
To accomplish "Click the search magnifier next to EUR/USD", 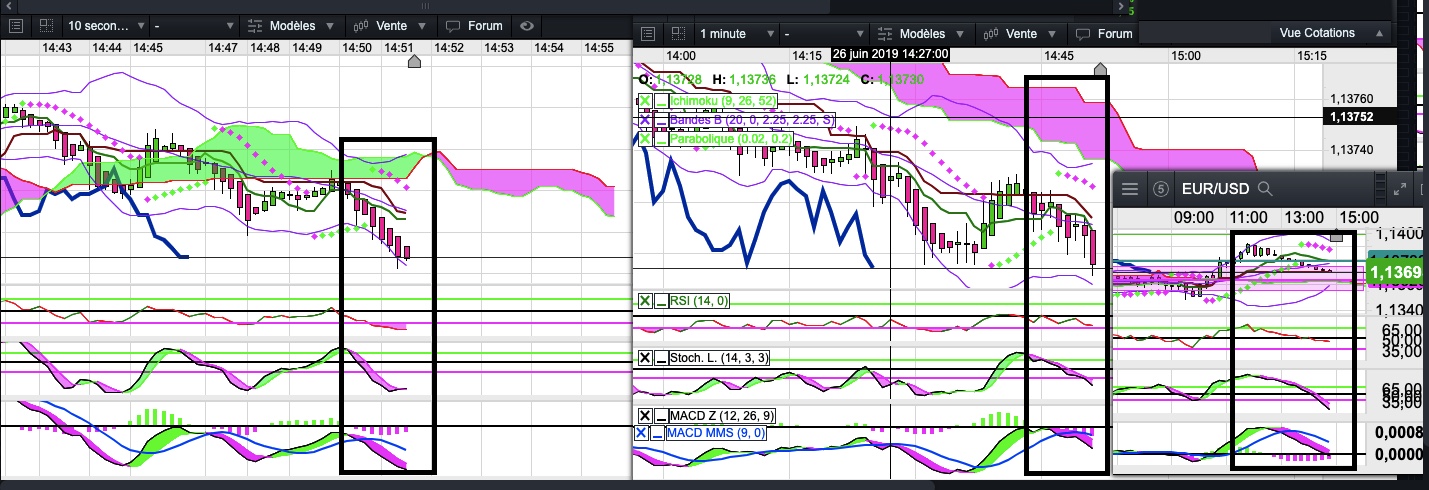I will point(1265,188).
